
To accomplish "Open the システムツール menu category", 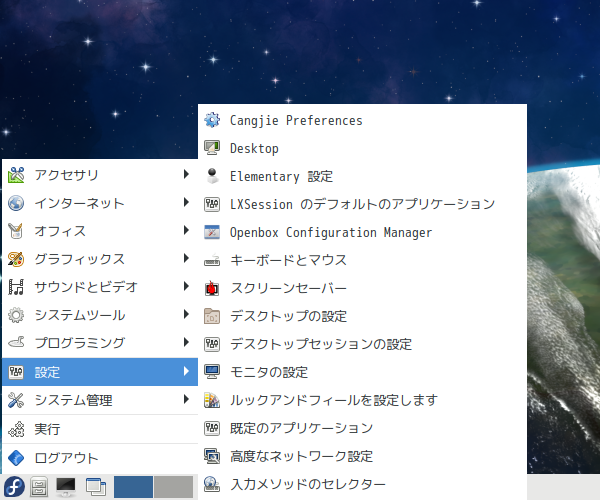I will point(100,315).
